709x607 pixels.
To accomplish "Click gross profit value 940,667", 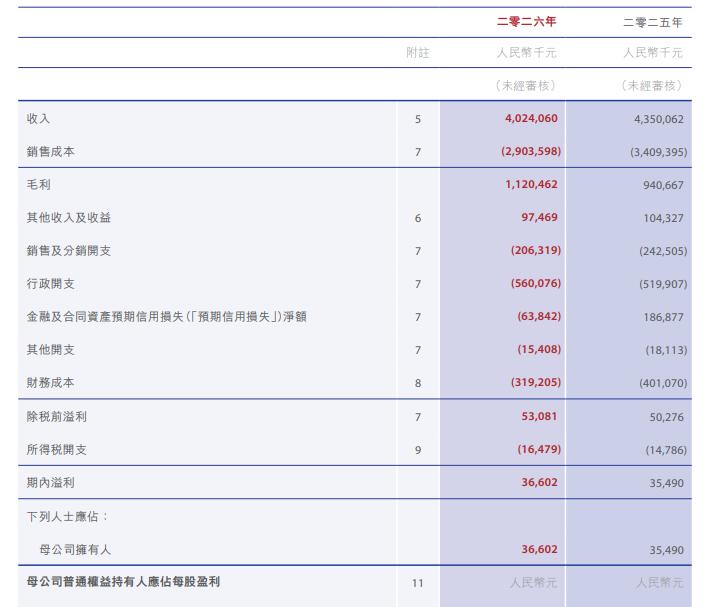I will 663,185.
